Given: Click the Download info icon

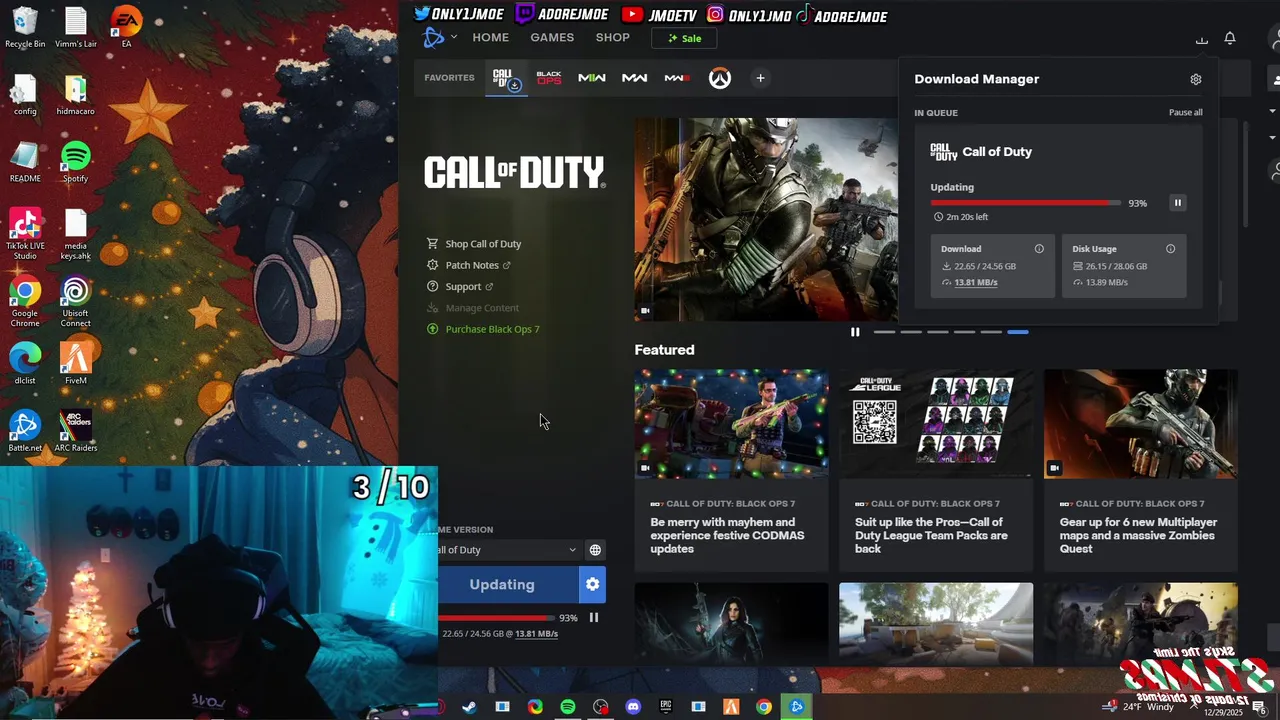Looking at the screenshot, I should 1039,249.
